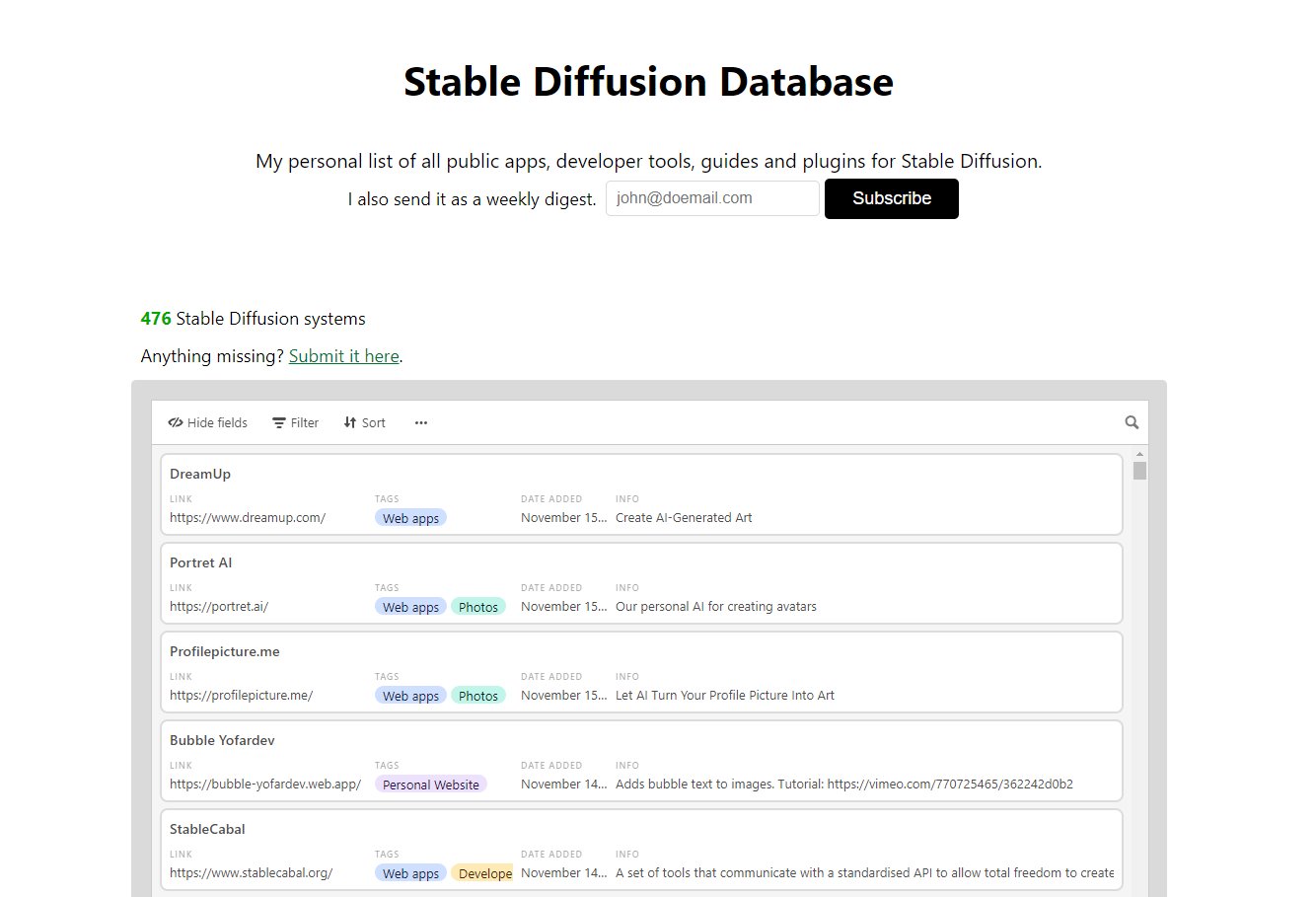Open the https://portret.ai/ link
Viewport: 1316px width, 897px height.
tap(219, 606)
